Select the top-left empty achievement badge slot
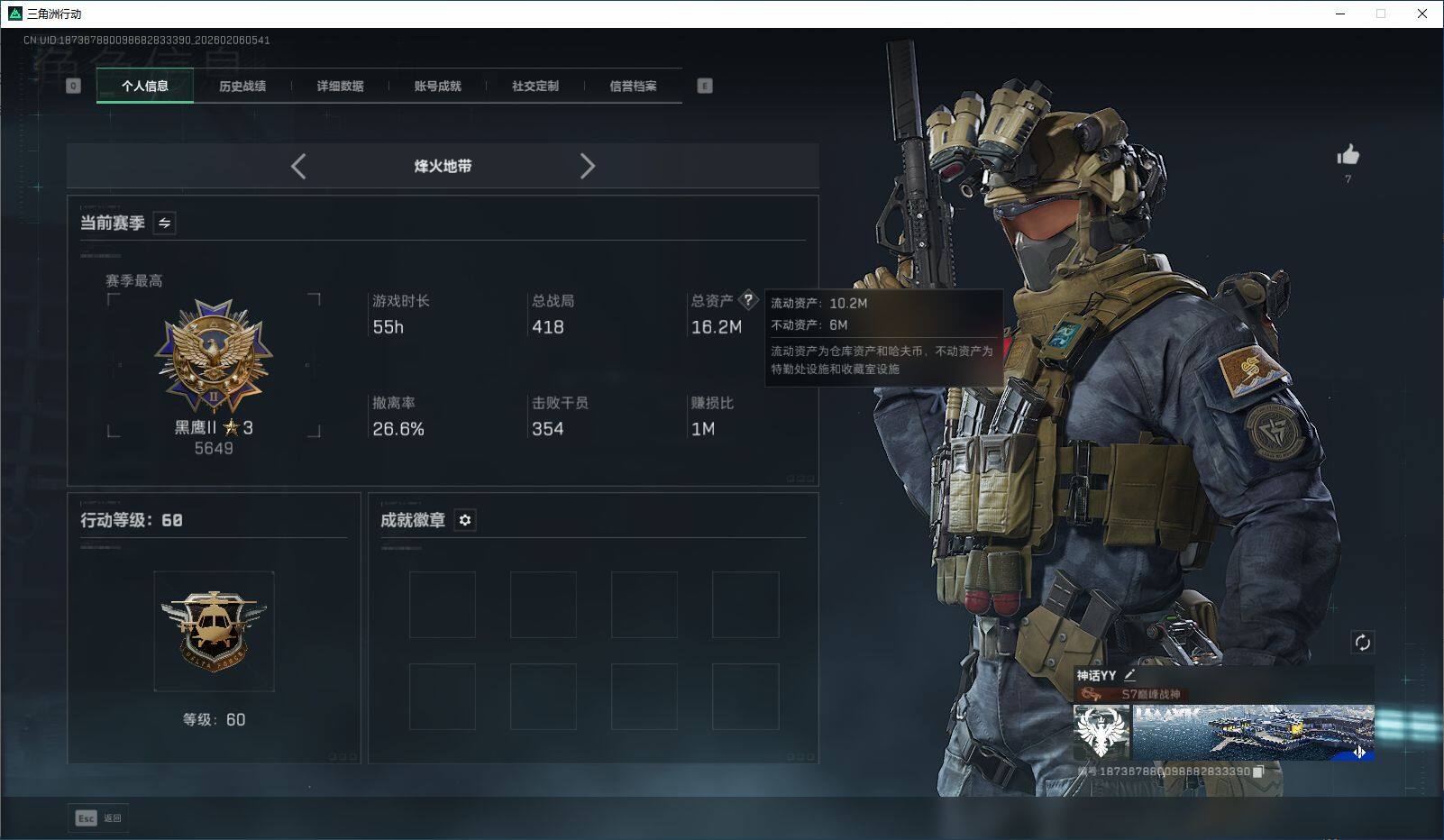The image size is (1444, 840). pos(443,605)
